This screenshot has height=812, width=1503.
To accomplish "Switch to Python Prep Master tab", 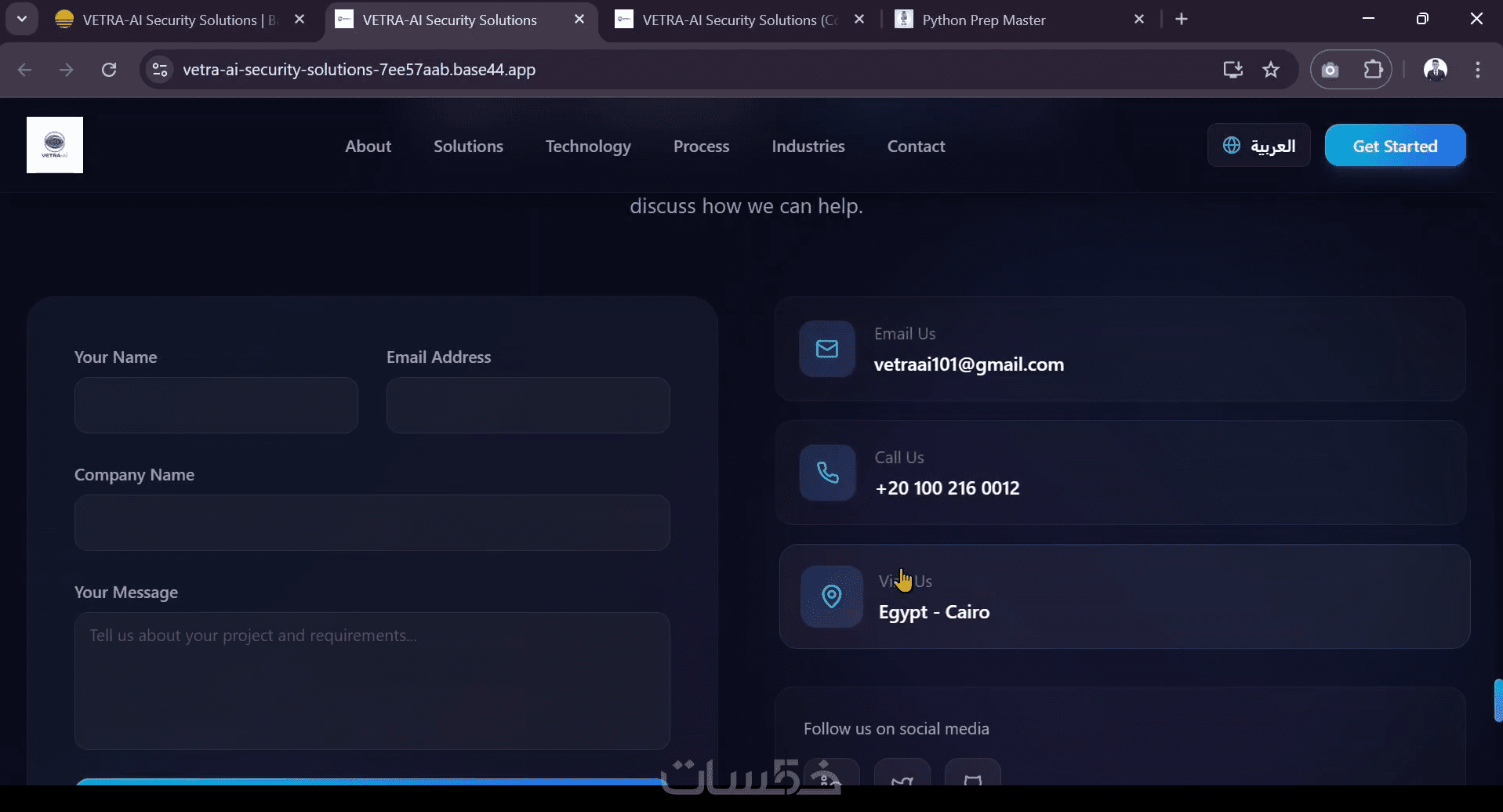I will 1019,20.
